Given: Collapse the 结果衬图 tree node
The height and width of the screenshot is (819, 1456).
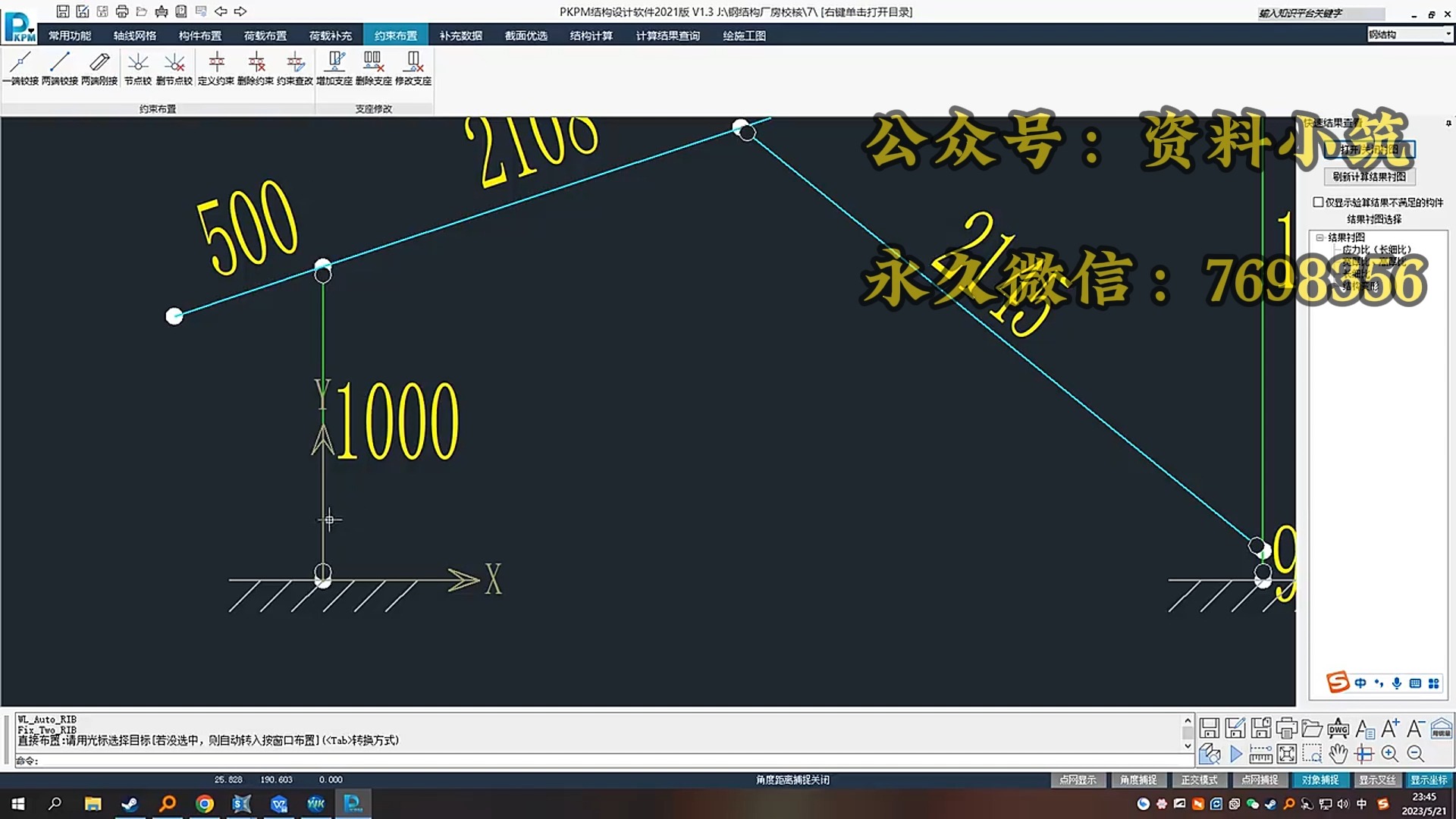Looking at the screenshot, I should coord(1320,237).
